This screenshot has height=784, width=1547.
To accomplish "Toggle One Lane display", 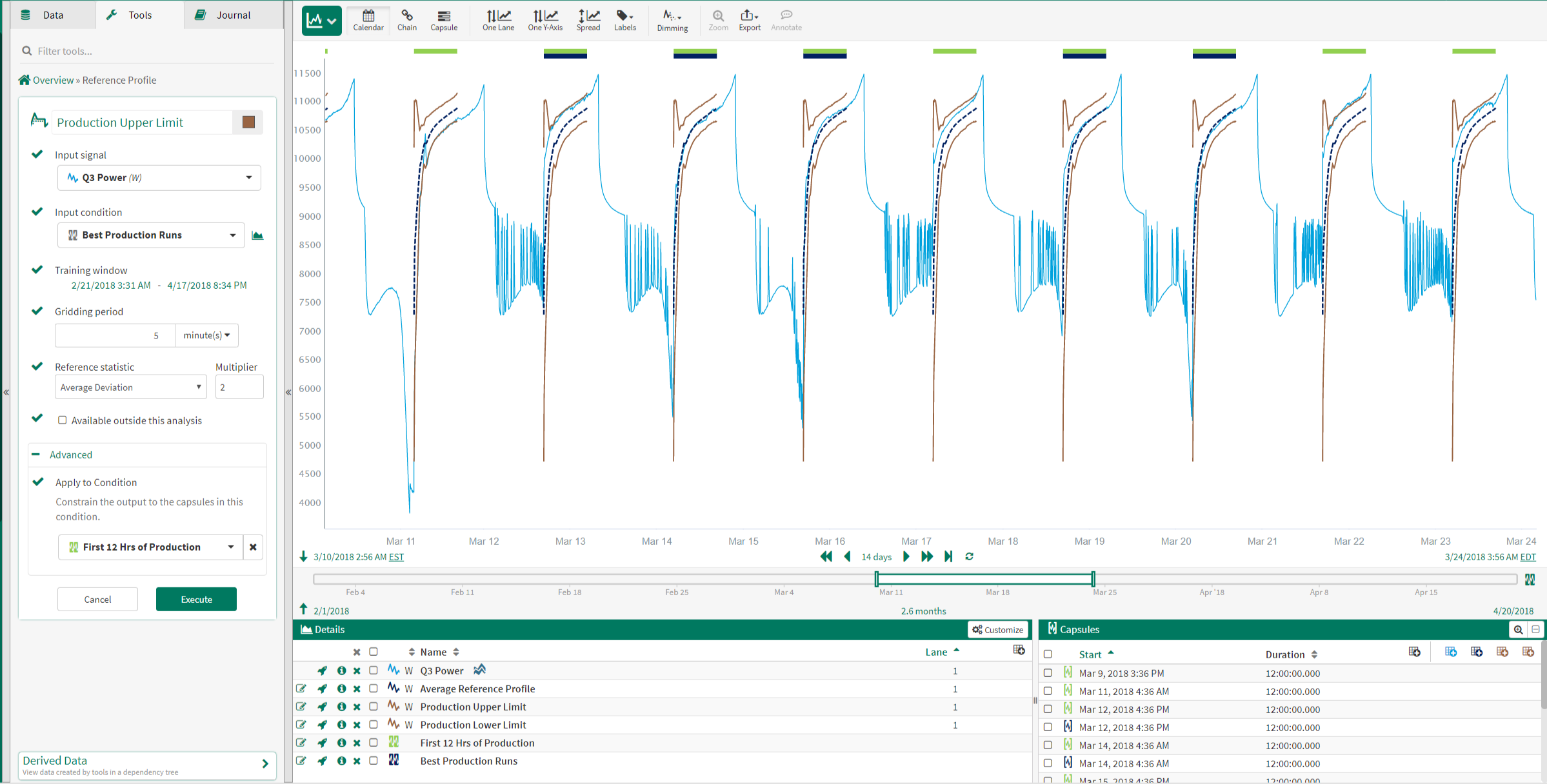I will (x=498, y=20).
